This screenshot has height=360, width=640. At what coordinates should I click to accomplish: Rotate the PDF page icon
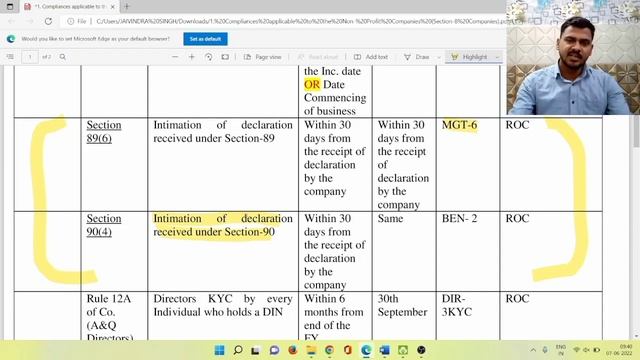point(209,57)
